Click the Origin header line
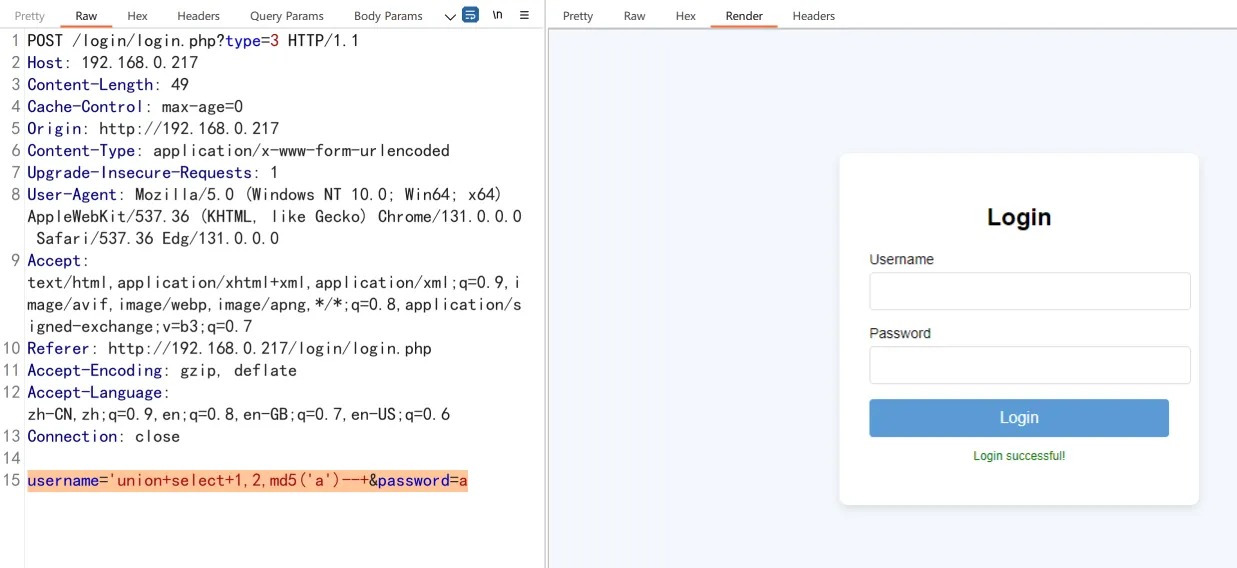 (153, 129)
